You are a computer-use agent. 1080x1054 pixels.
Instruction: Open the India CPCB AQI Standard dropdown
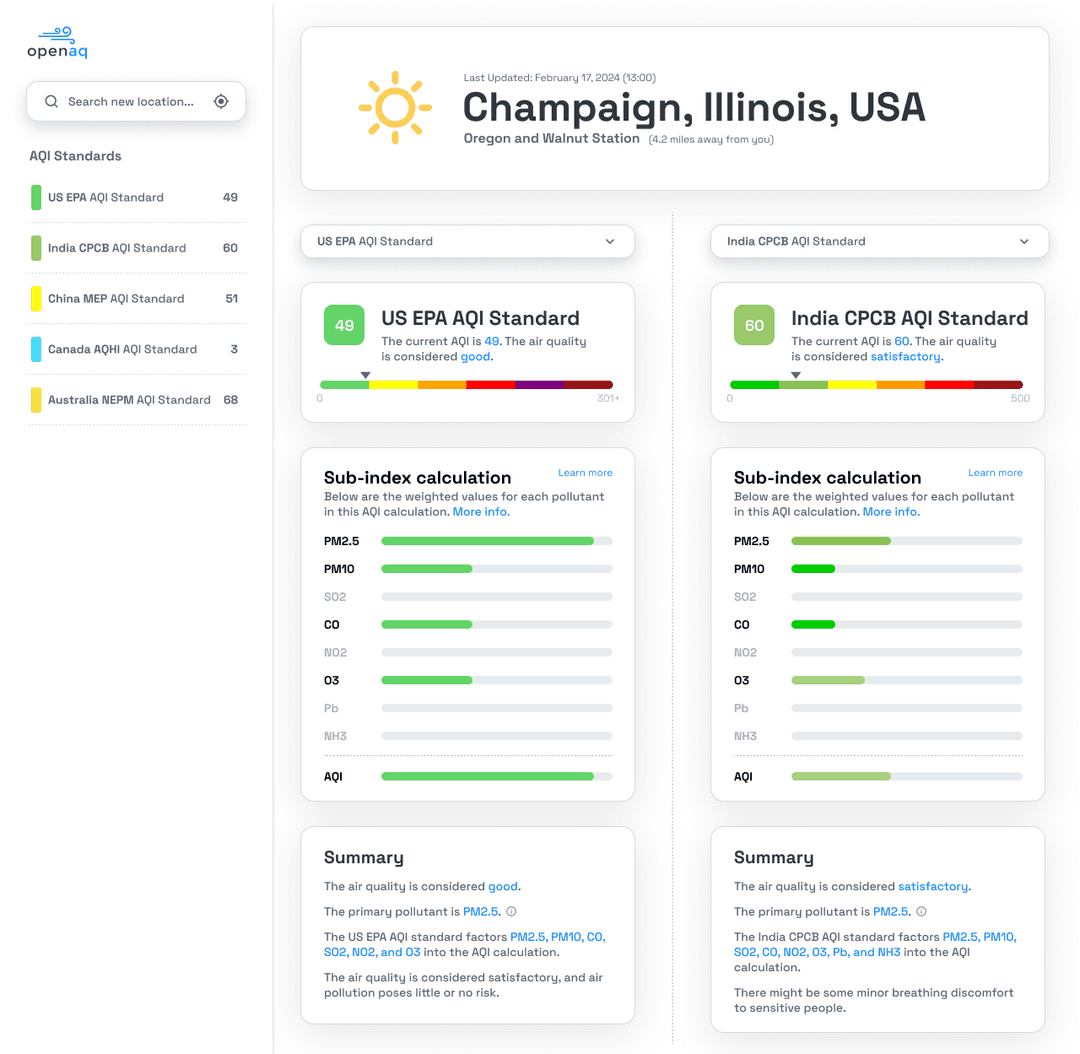coord(880,242)
